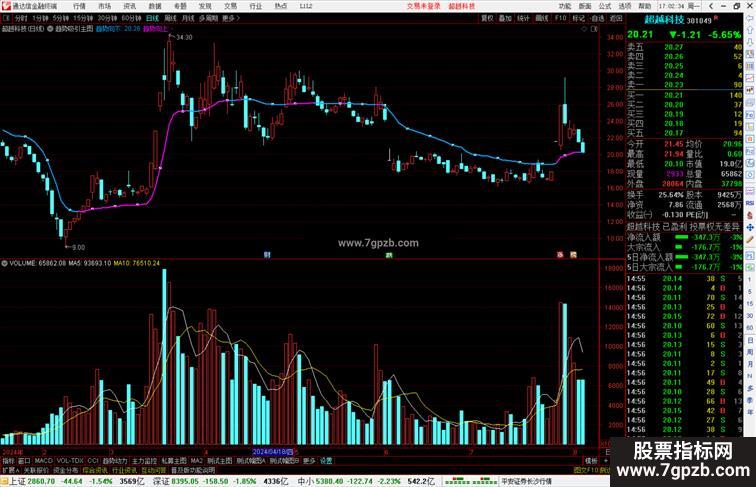Select the 月线 monthly period
This screenshot has width=756, height=487.
coord(188,18)
